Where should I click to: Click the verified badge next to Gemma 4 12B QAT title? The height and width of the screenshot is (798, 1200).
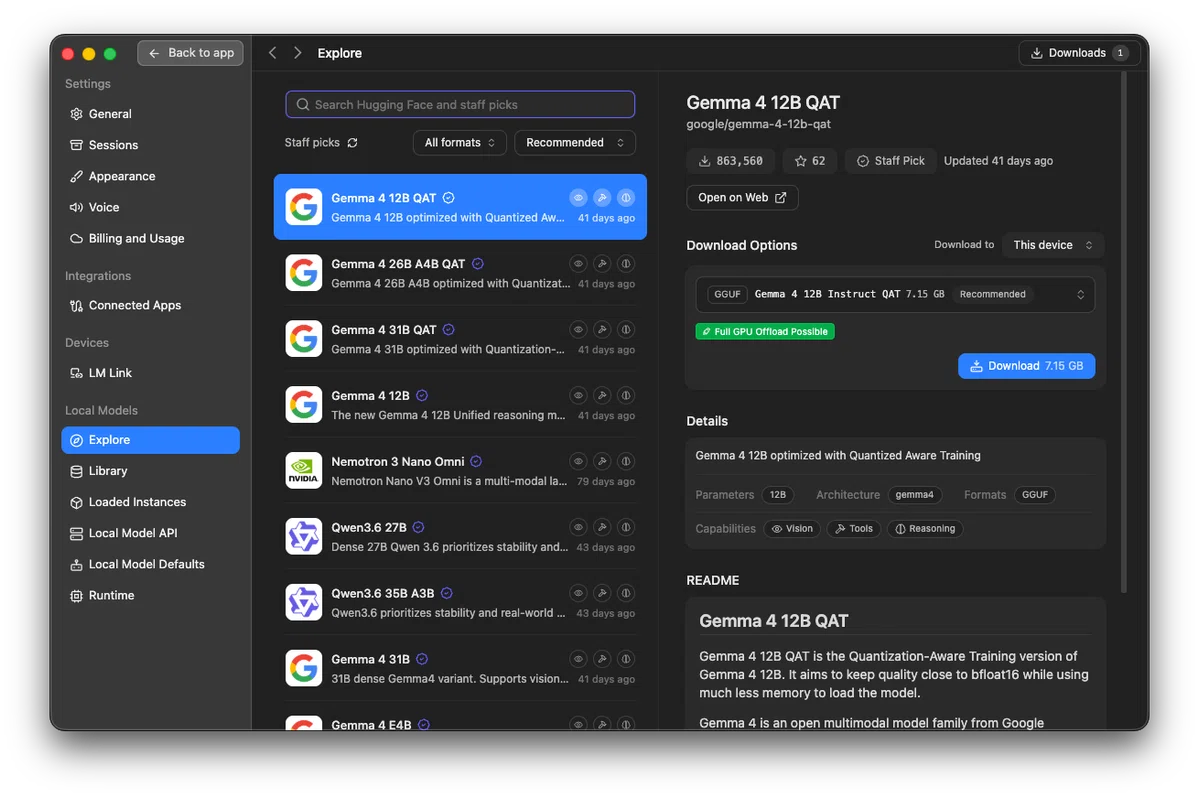[x=449, y=198]
